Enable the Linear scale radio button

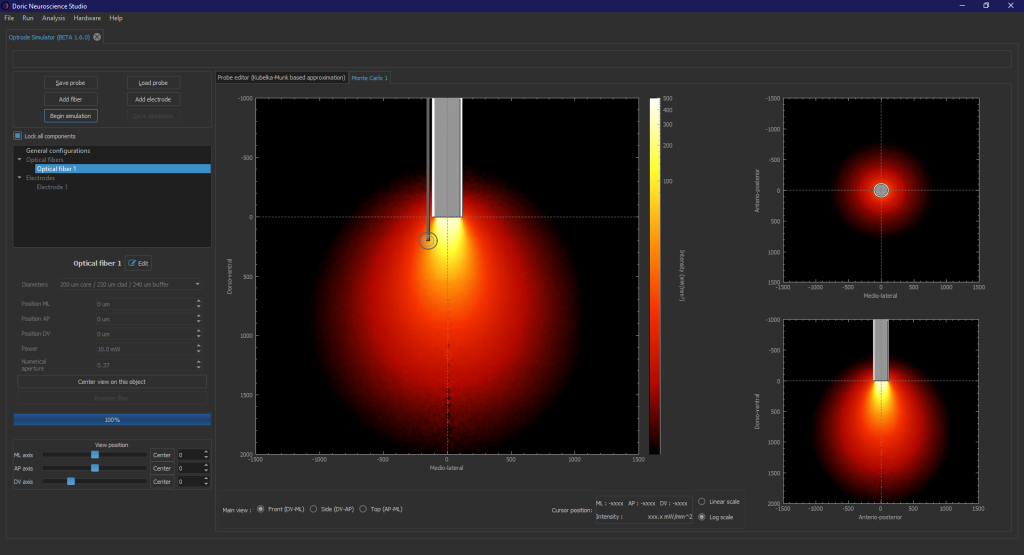[702, 501]
